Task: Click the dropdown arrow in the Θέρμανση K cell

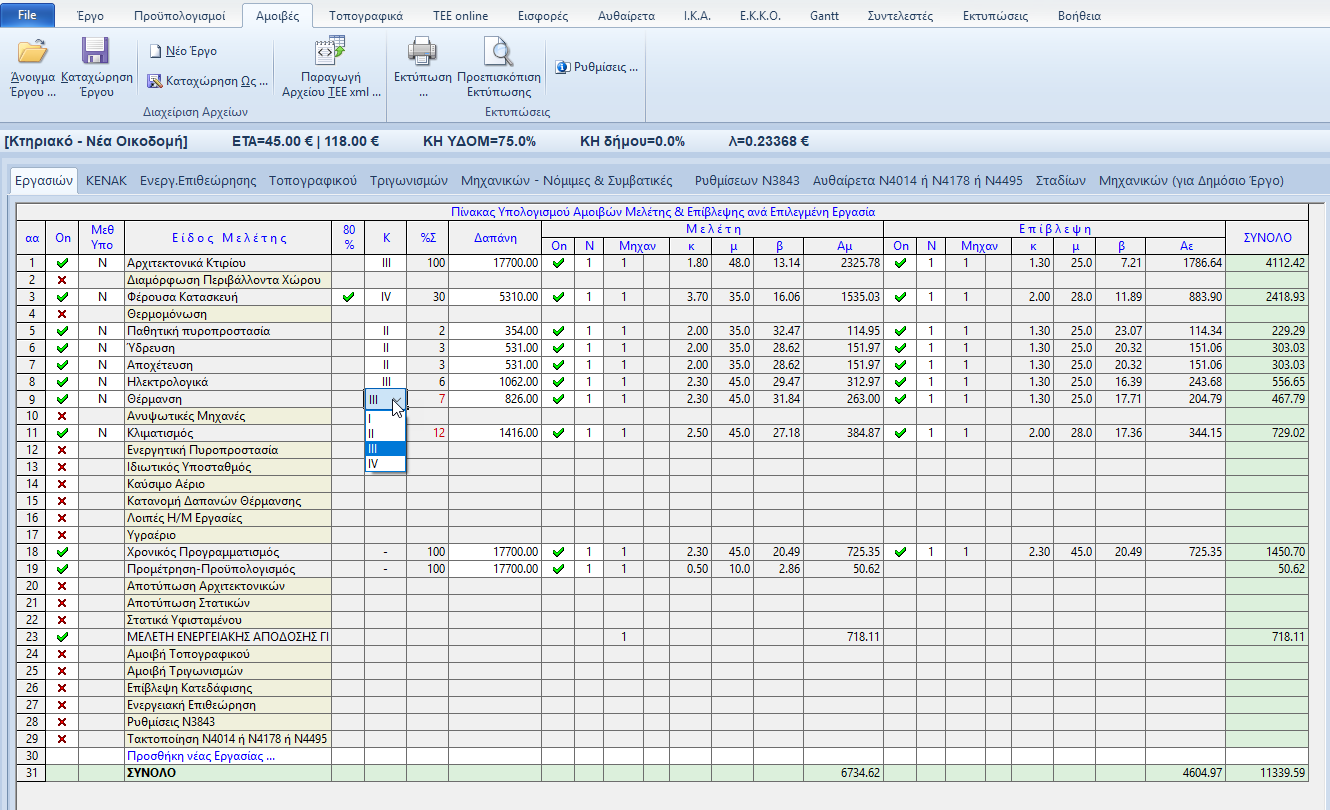Action: pos(398,400)
